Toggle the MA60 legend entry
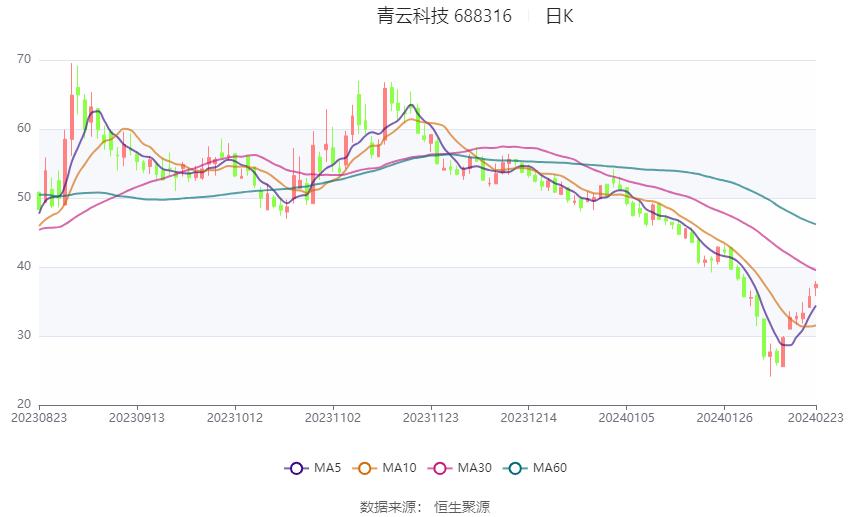Viewport: 850px width, 517px height. 535,468
